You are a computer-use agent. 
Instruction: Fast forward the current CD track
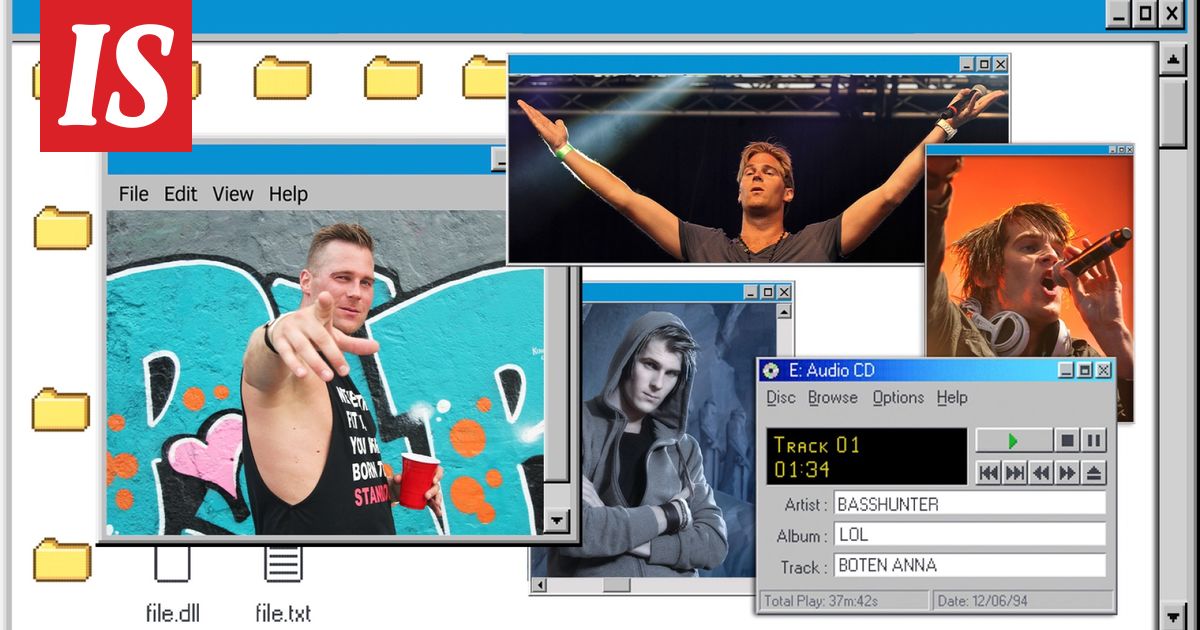(1067, 472)
